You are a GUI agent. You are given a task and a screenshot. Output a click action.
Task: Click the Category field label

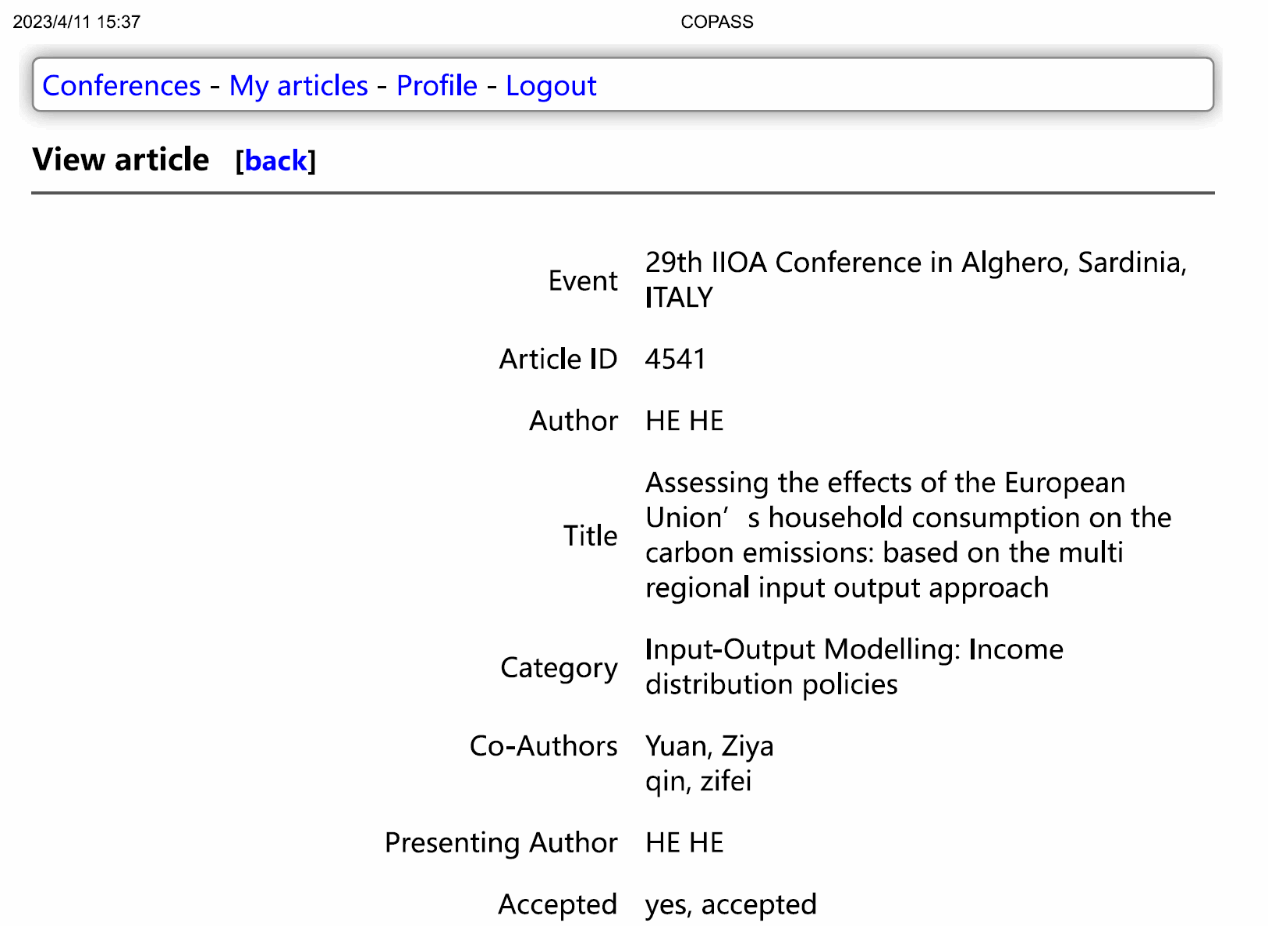coord(560,668)
